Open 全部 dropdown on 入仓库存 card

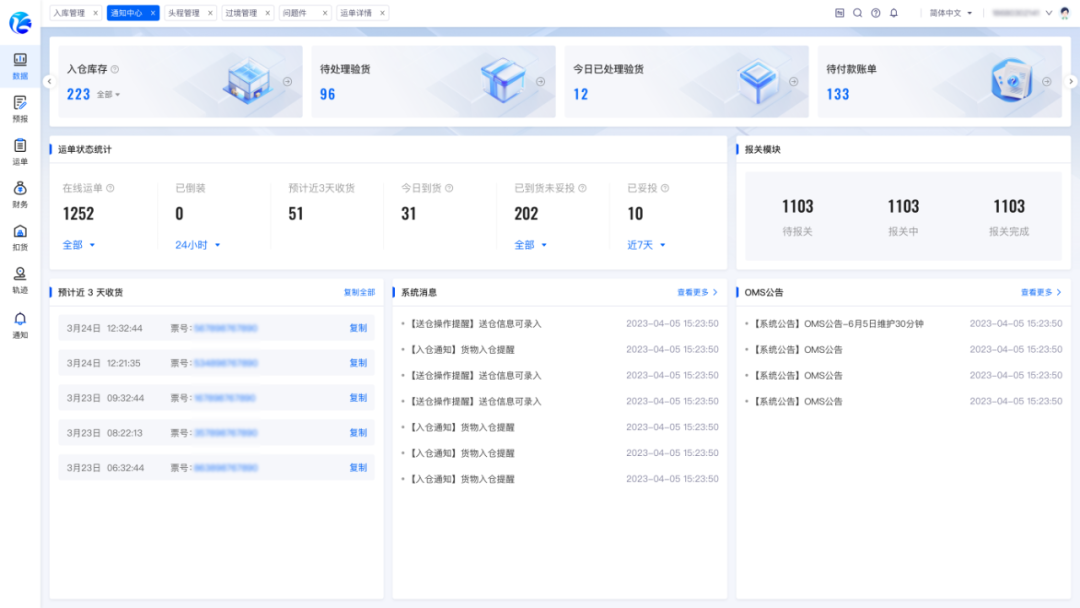108,94
